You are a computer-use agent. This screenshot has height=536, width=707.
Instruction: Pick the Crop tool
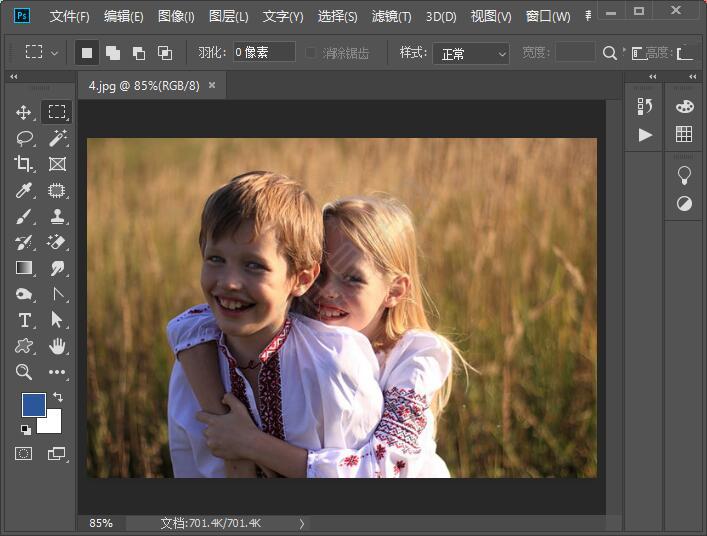[24, 164]
